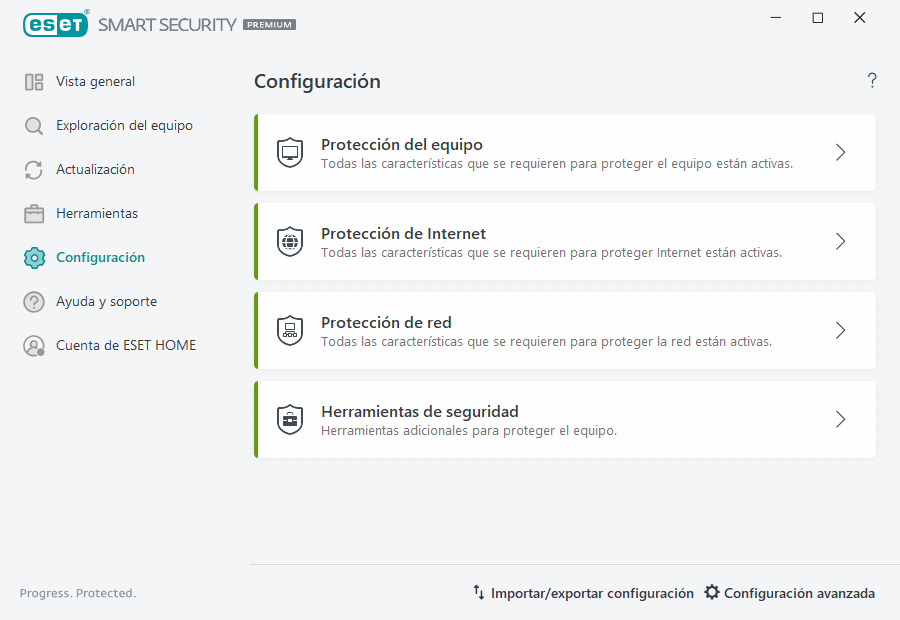Viewport: 900px width, 620px height.
Task: Click the Actualización refresh icon
Action: 33,169
